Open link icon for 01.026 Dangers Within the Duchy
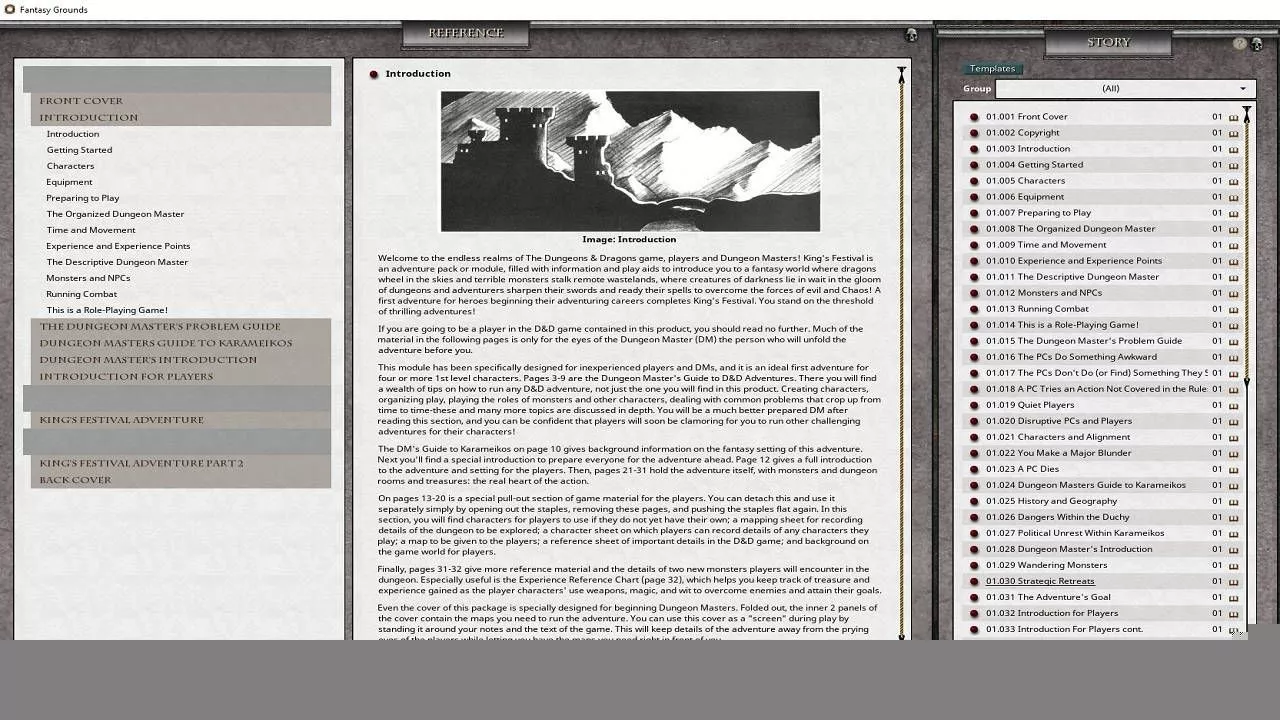The image size is (1280, 720). point(974,517)
